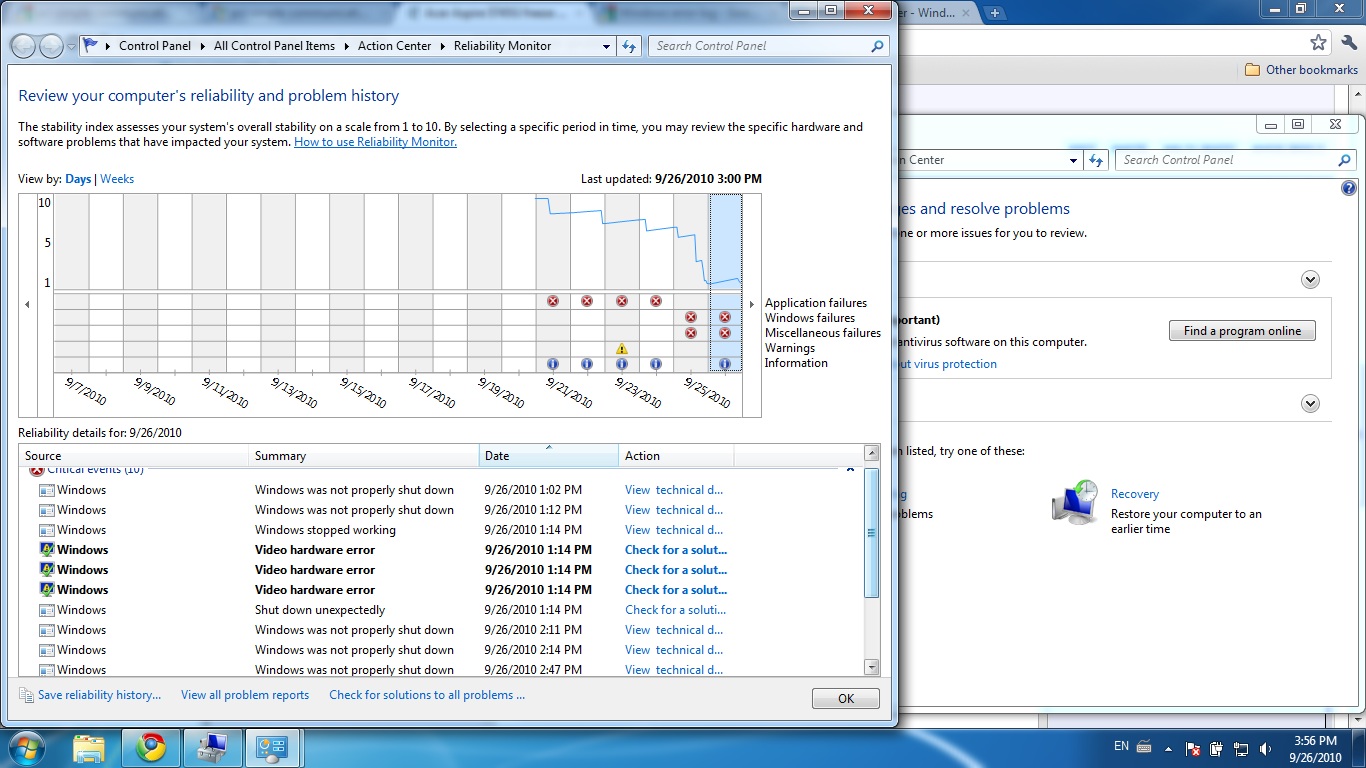Click the Application failures icon for 9/21/2010

pyautogui.click(x=553, y=301)
